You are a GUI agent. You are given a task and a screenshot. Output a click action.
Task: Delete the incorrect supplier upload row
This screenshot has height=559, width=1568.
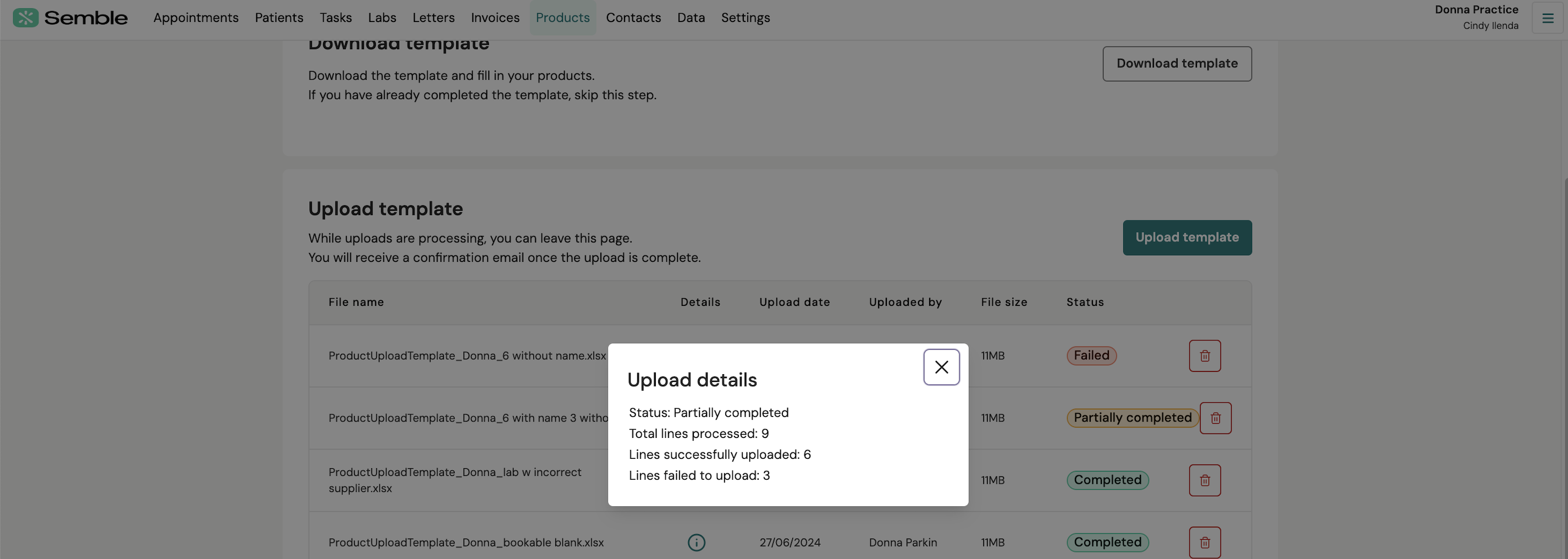pos(1205,480)
